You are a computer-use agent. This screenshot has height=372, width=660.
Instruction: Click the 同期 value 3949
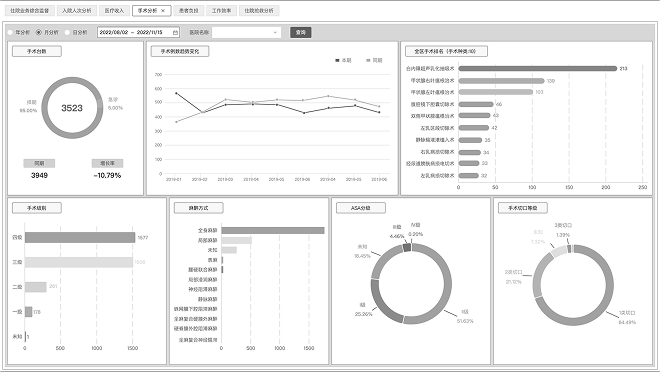(39, 175)
